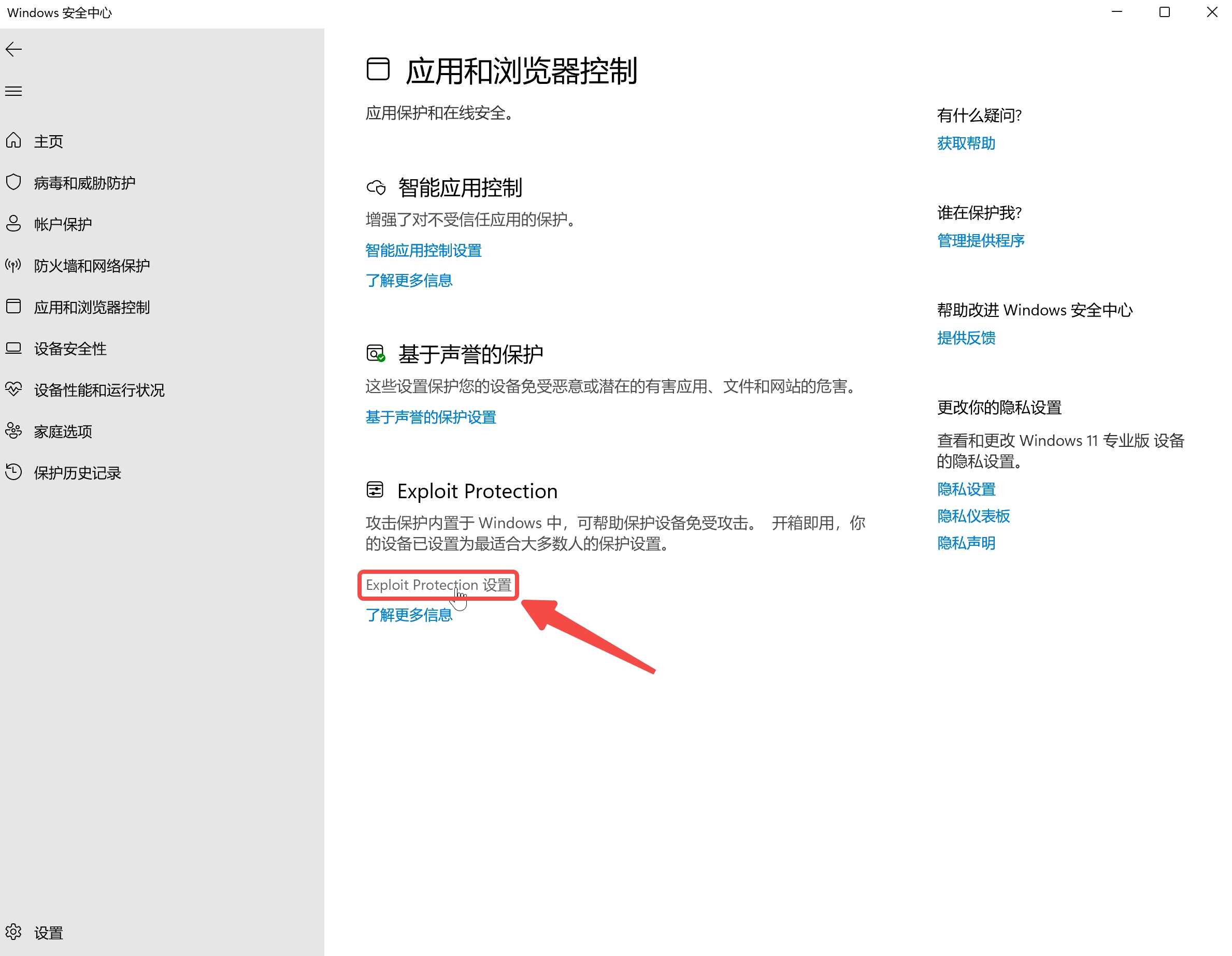
Task: Open 隐私仪表板 link
Action: [x=973, y=516]
